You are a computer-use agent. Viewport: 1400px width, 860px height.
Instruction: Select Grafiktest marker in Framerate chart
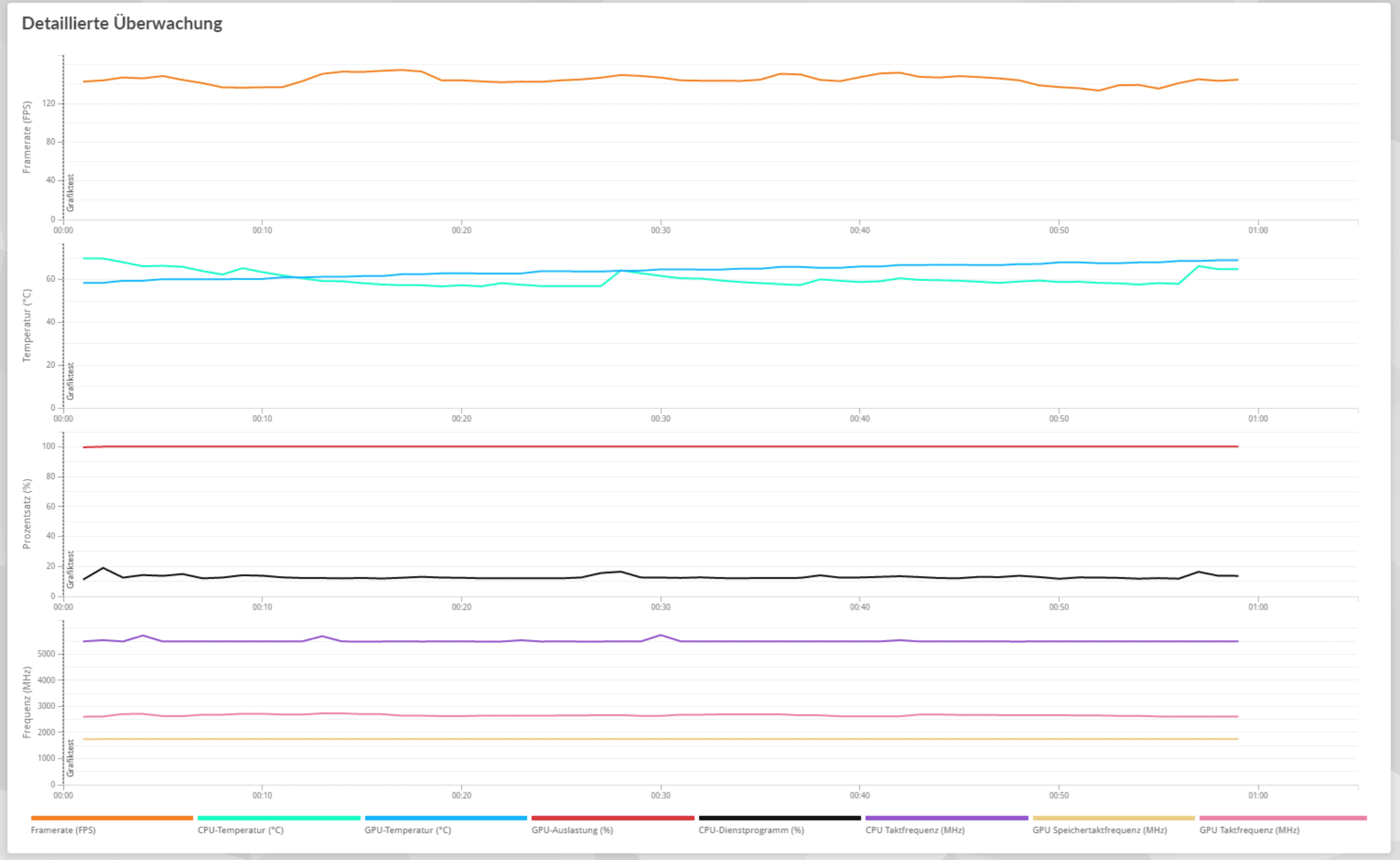point(70,193)
